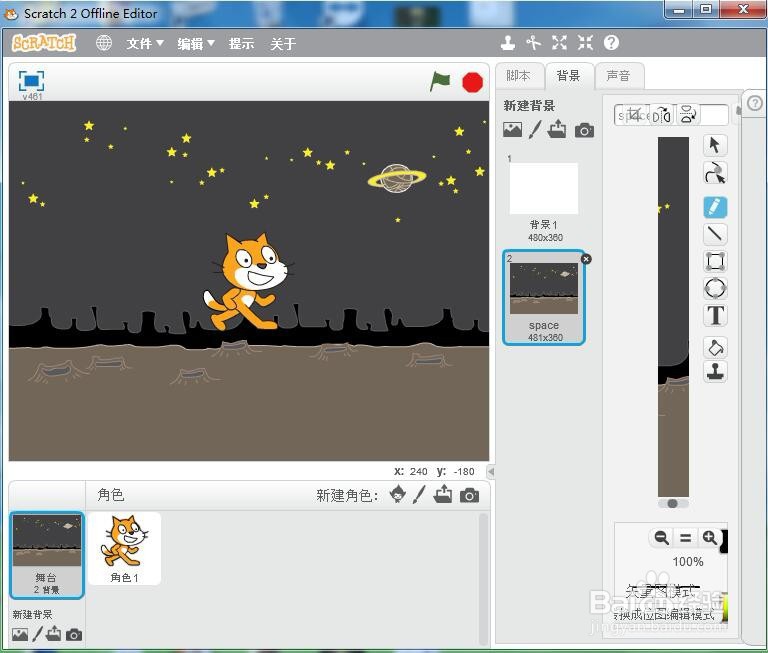Viewport: 768px width, 653px height.
Task: Select the space backdrop thumbnail
Action: tap(544, 297)
